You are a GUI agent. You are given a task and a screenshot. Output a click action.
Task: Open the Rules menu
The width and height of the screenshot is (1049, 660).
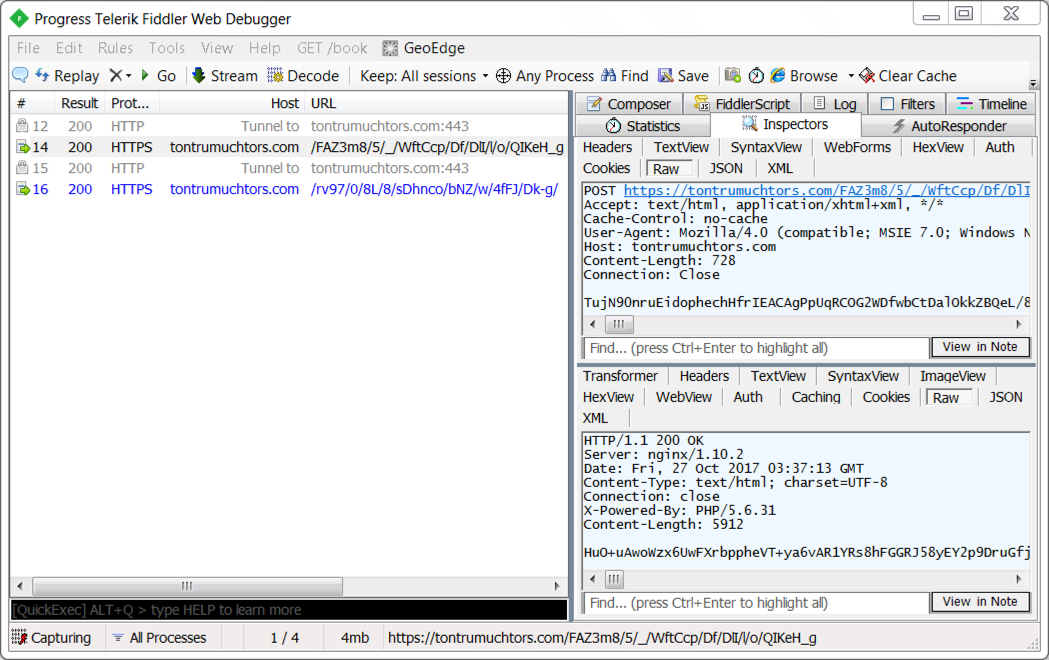[x=115, y=48]
